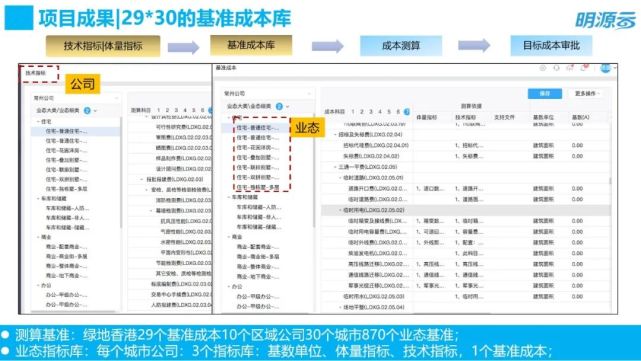This screenshot has width=641, height=361.
Task: Open the user avatar menu in 基准成本 window
Action: pyautogui.click(x=605, y=68)
